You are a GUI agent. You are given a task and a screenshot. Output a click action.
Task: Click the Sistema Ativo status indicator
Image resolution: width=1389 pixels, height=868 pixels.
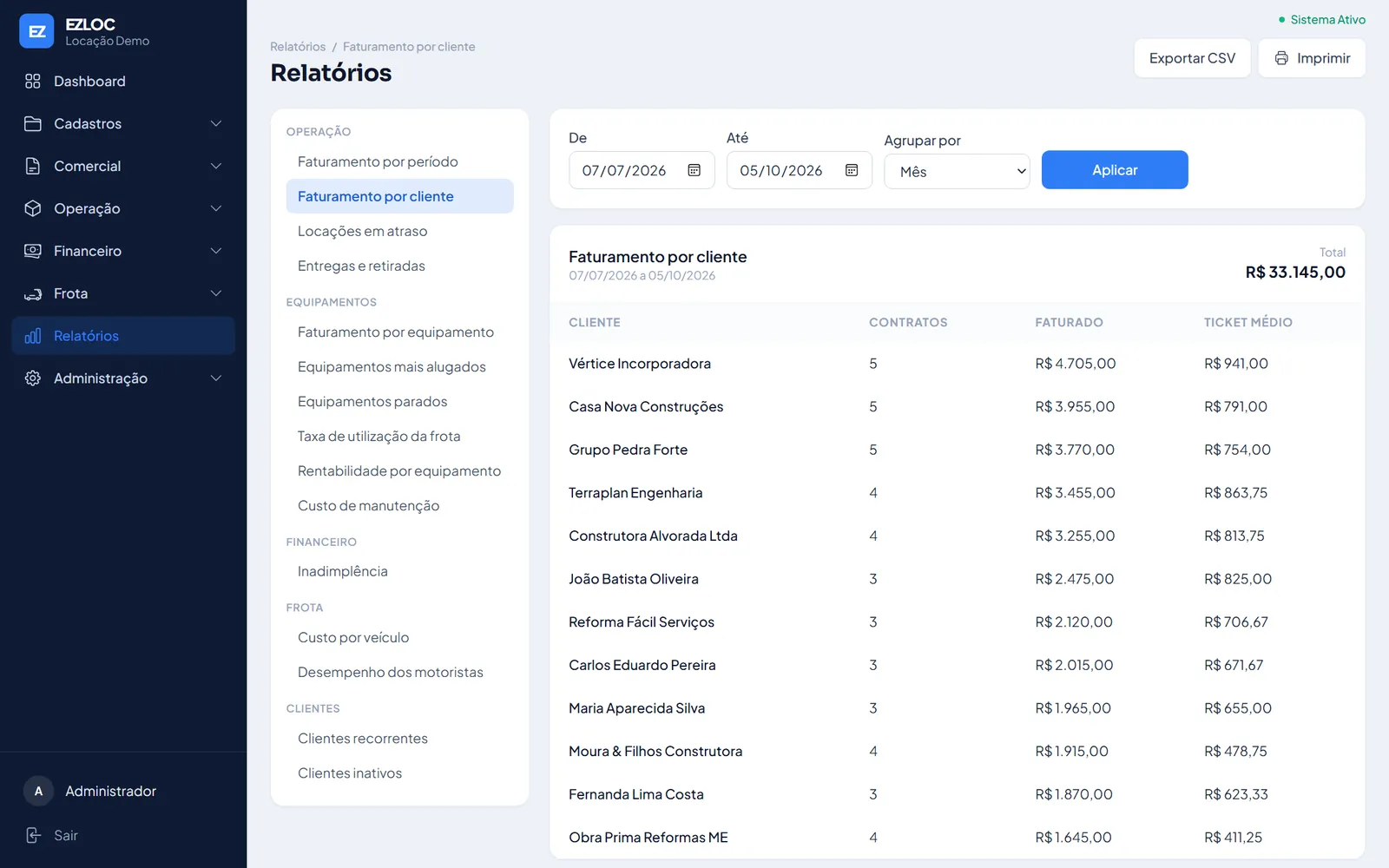click(1322, 19)
